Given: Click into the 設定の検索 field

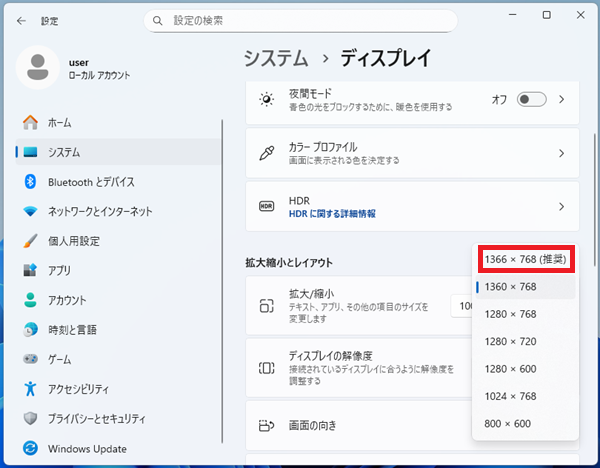Looking at the screenshot, I should (x=300, y=20).
